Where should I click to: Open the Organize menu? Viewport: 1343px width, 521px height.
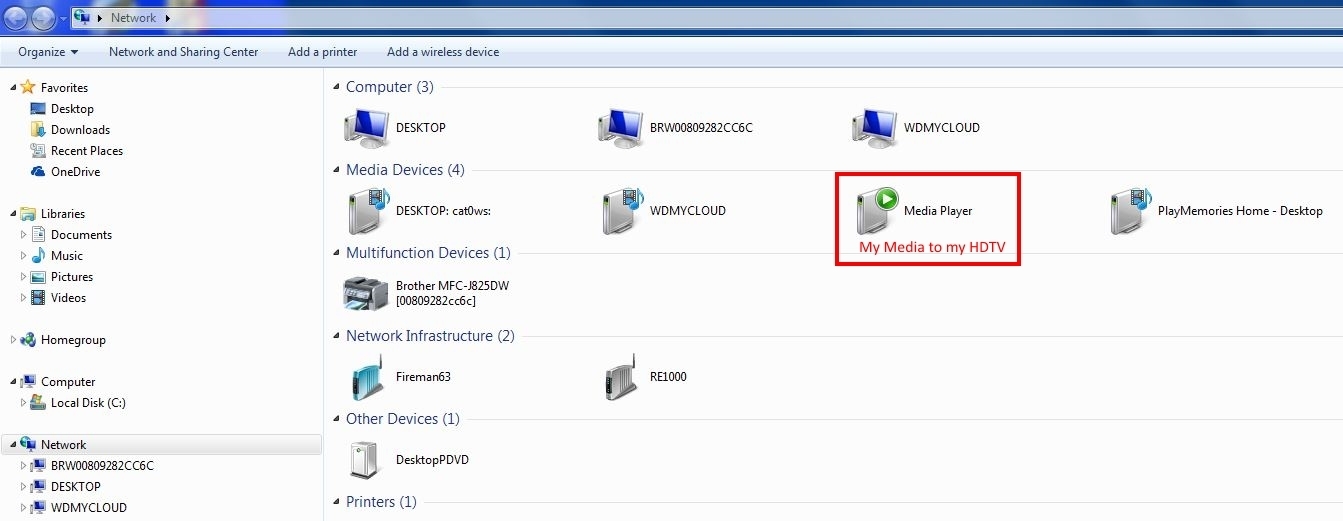tap(48, 52)
